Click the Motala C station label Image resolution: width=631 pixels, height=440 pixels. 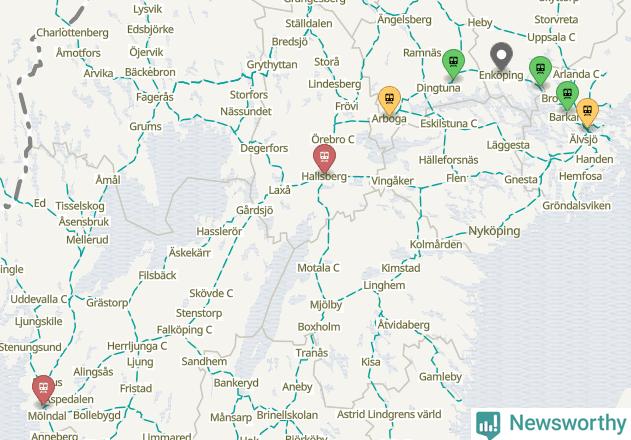pyautogui.click(x=318, y=268)
